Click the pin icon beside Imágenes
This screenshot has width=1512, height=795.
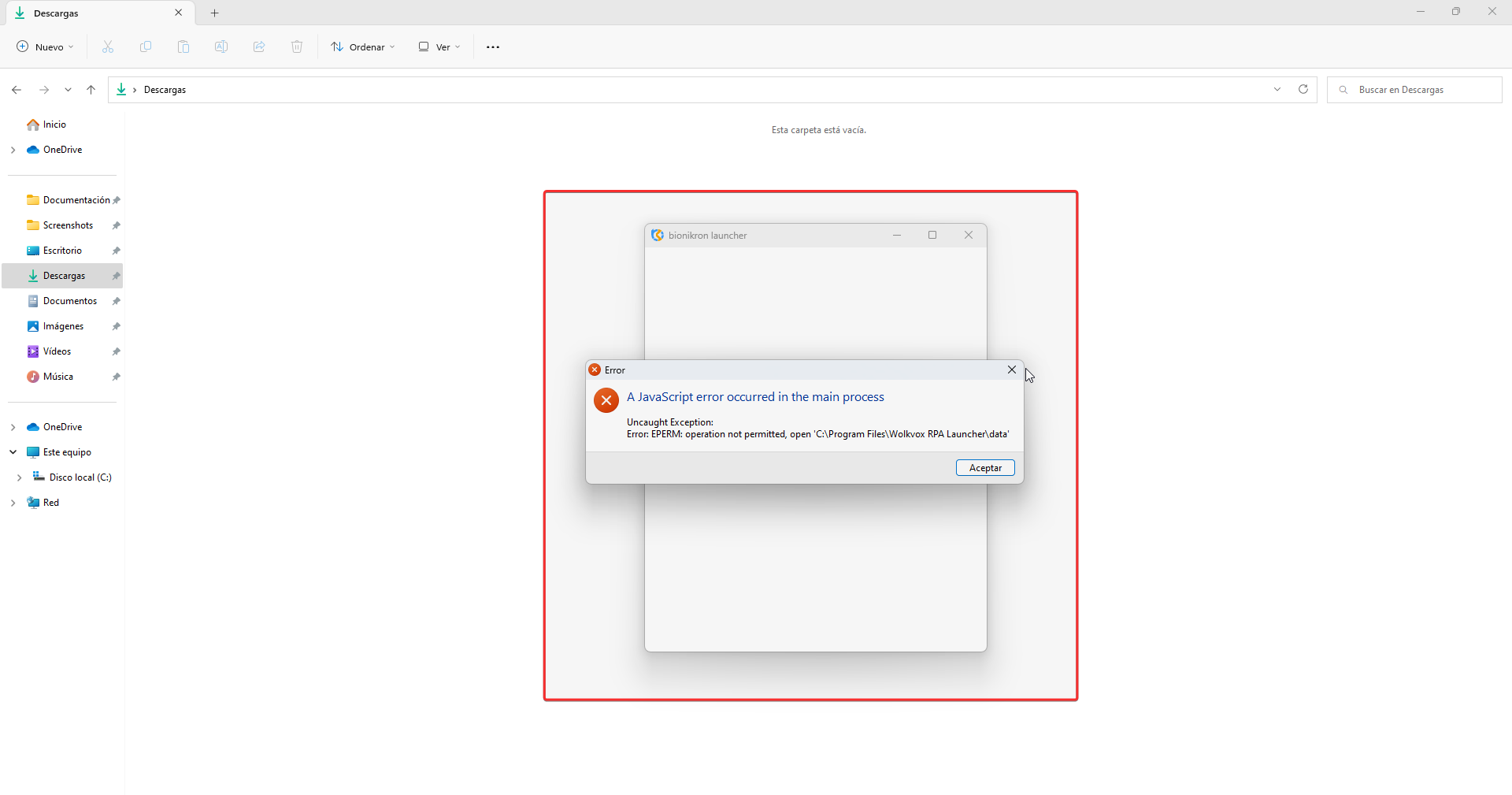tap(117, 326)
